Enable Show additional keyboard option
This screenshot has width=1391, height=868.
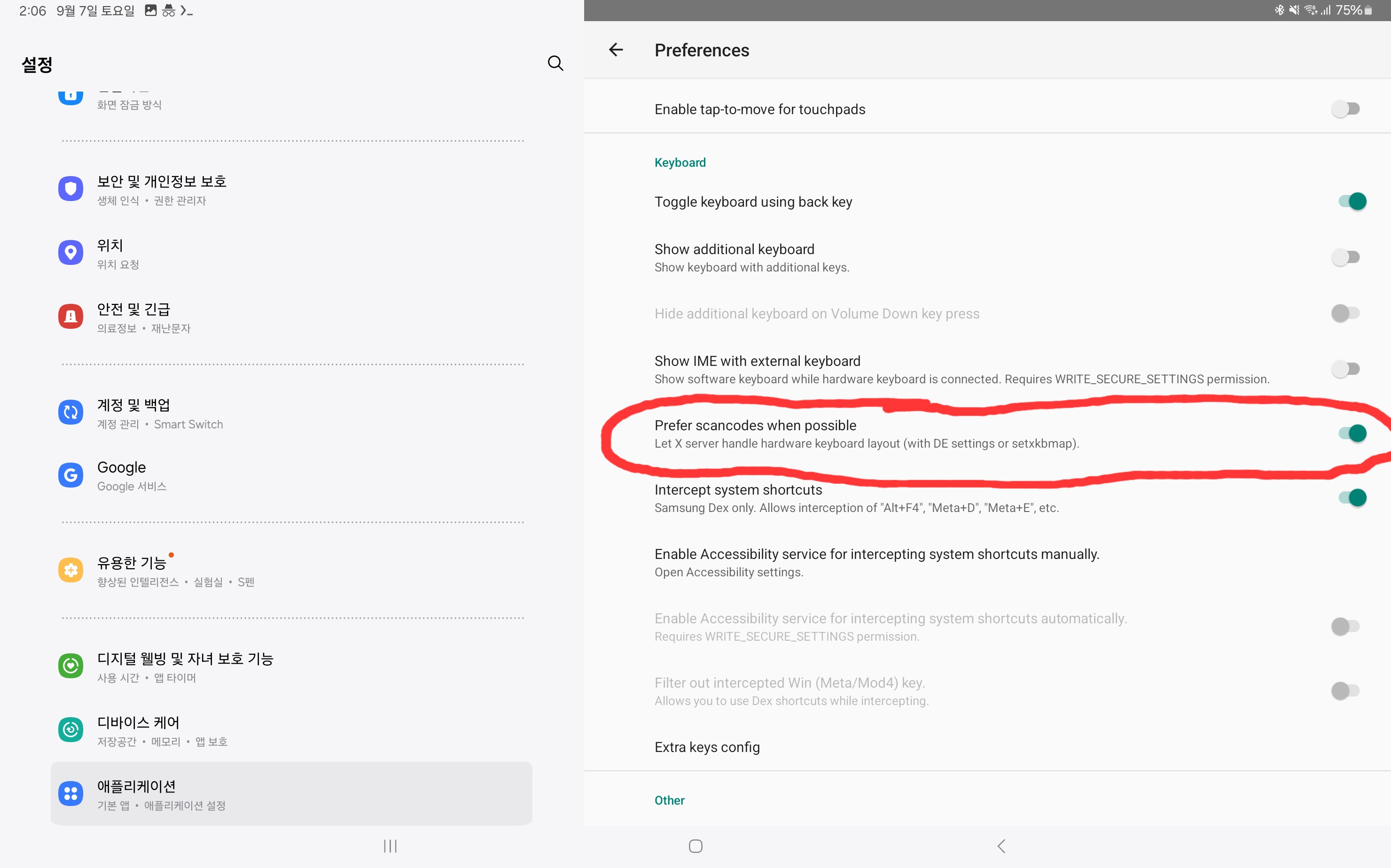pos(1347,257)
